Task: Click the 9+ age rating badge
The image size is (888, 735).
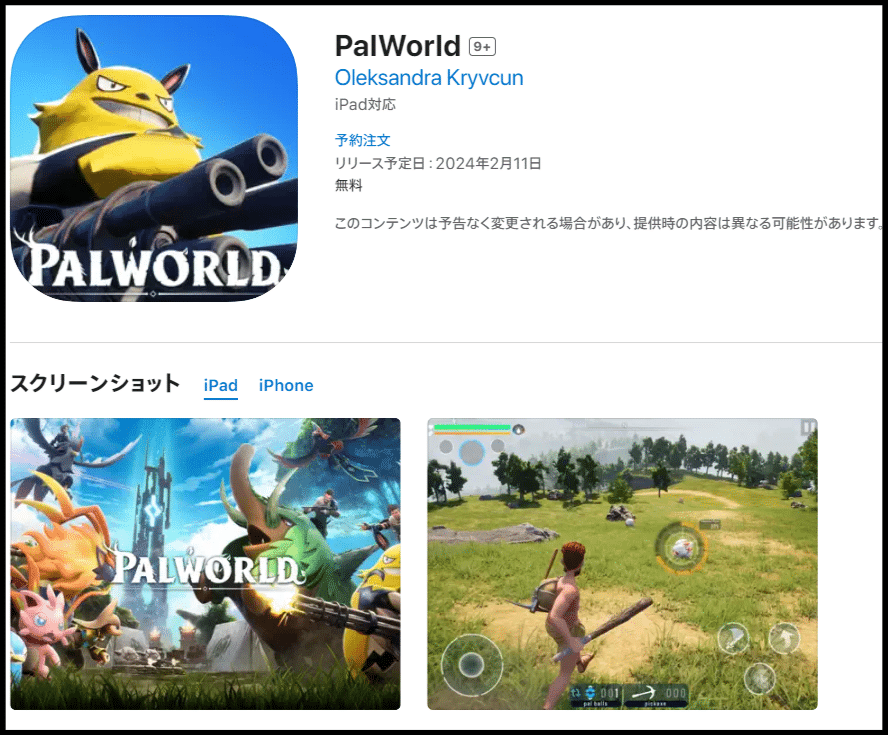Action: tap(483, 46)
